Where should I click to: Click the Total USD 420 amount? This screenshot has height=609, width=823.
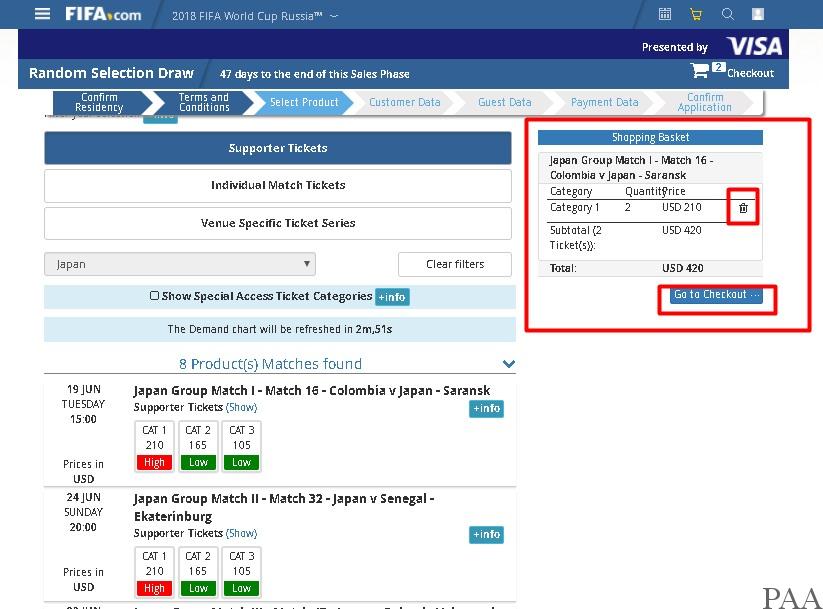click(682, 268)
